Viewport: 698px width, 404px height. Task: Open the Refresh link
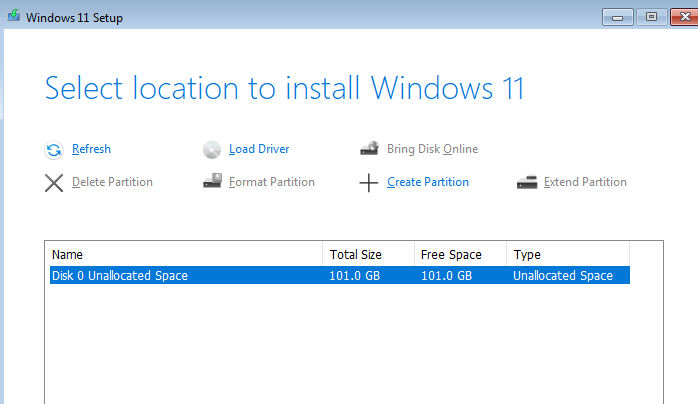(91, 149)
